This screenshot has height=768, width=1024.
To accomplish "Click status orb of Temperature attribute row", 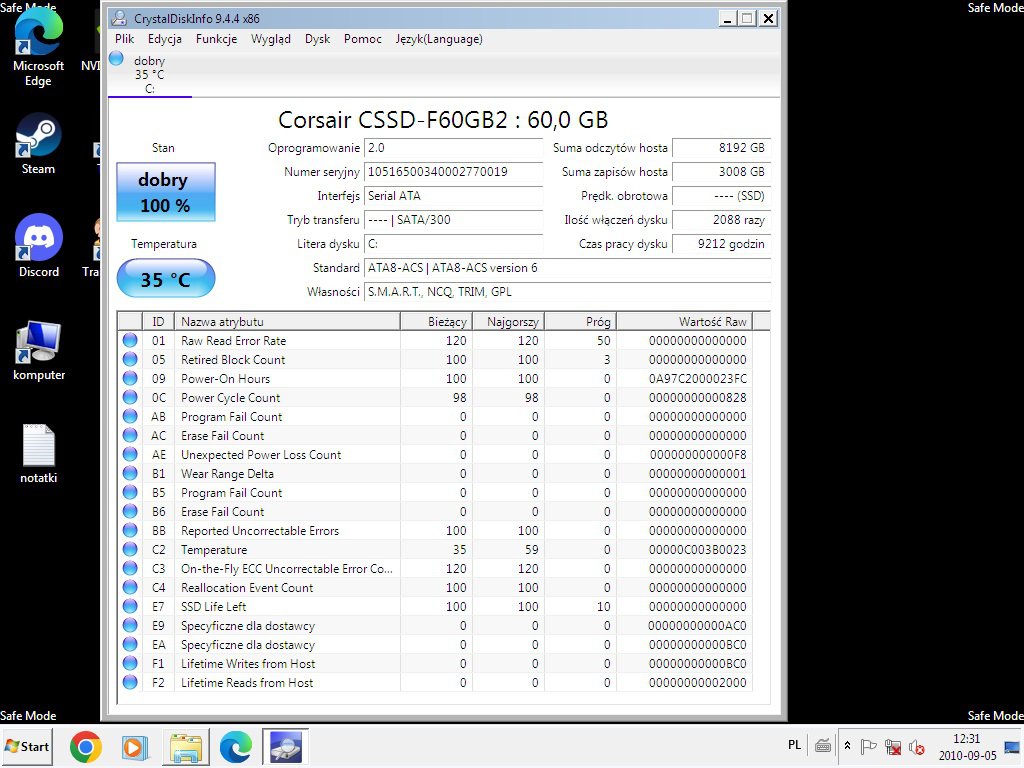I will pos(130,549).
